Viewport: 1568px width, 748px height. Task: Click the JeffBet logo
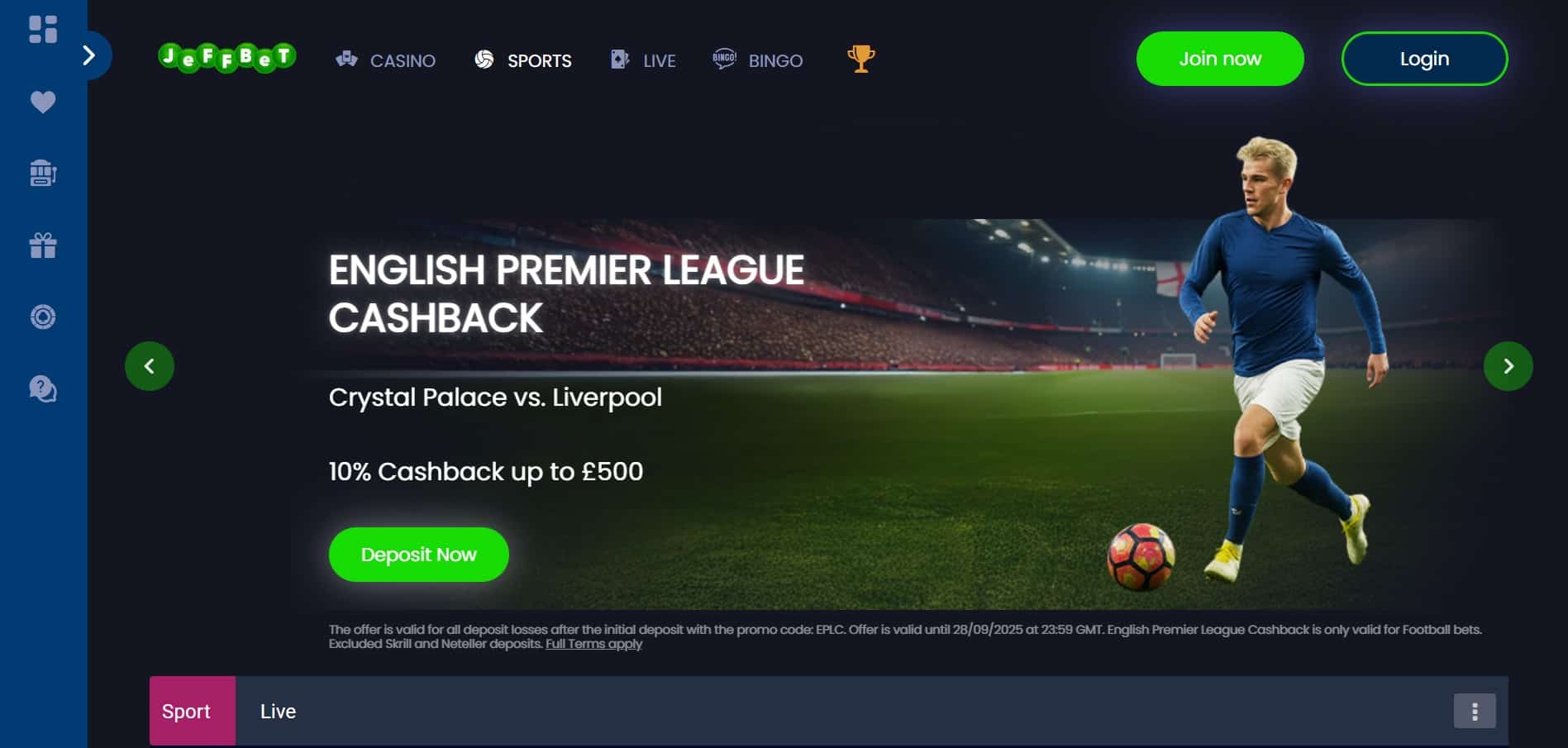pyautogui.click(x=227, y=57)
